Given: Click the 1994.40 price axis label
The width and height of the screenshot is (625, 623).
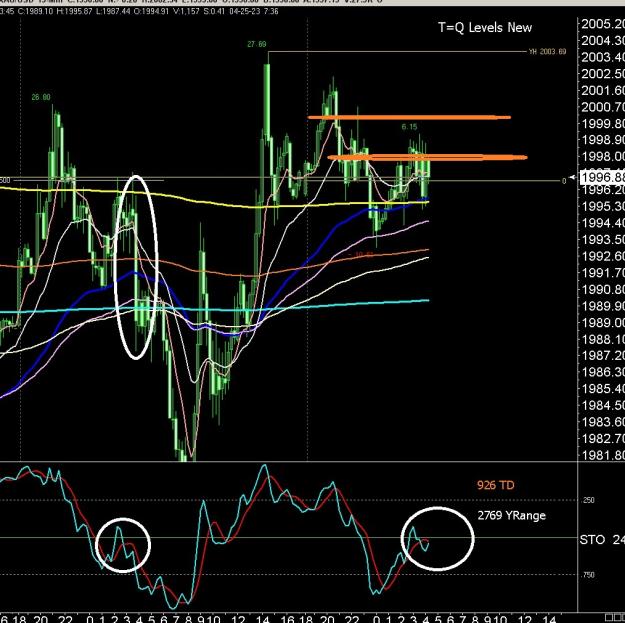Looking at the screenshot, I should click(603, 223).
